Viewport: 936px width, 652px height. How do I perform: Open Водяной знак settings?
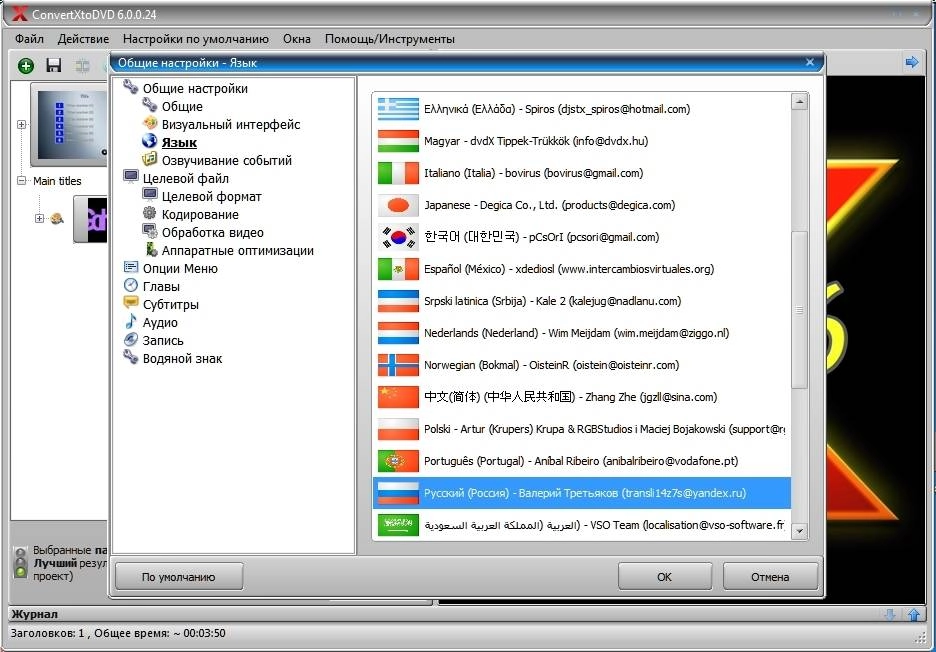point(182,359)
